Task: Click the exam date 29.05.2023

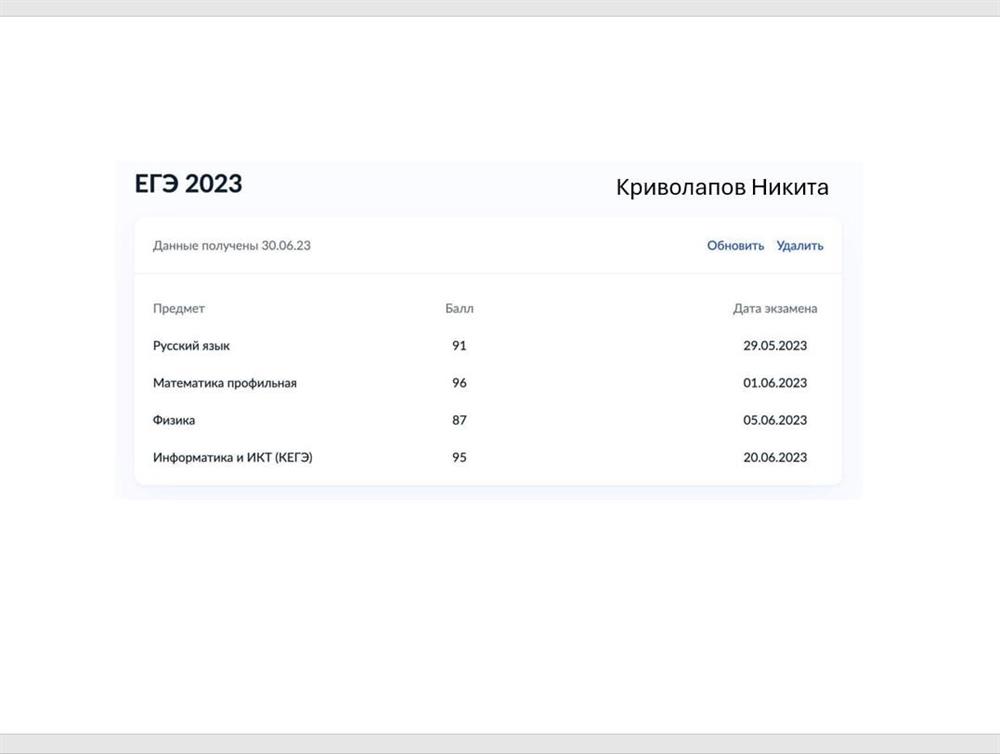Action: click(x=775, y=346)
